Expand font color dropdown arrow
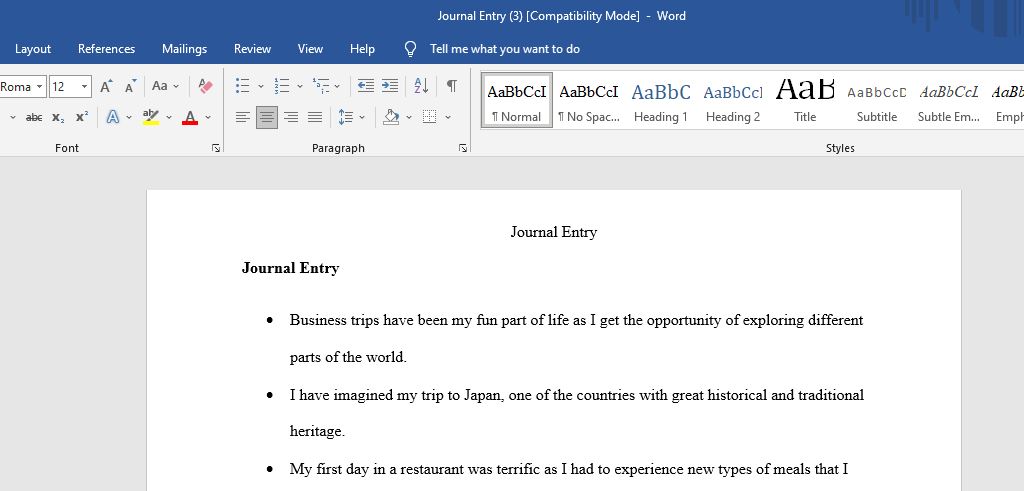Screen dimensions: 1024x491 coord(208,118)
